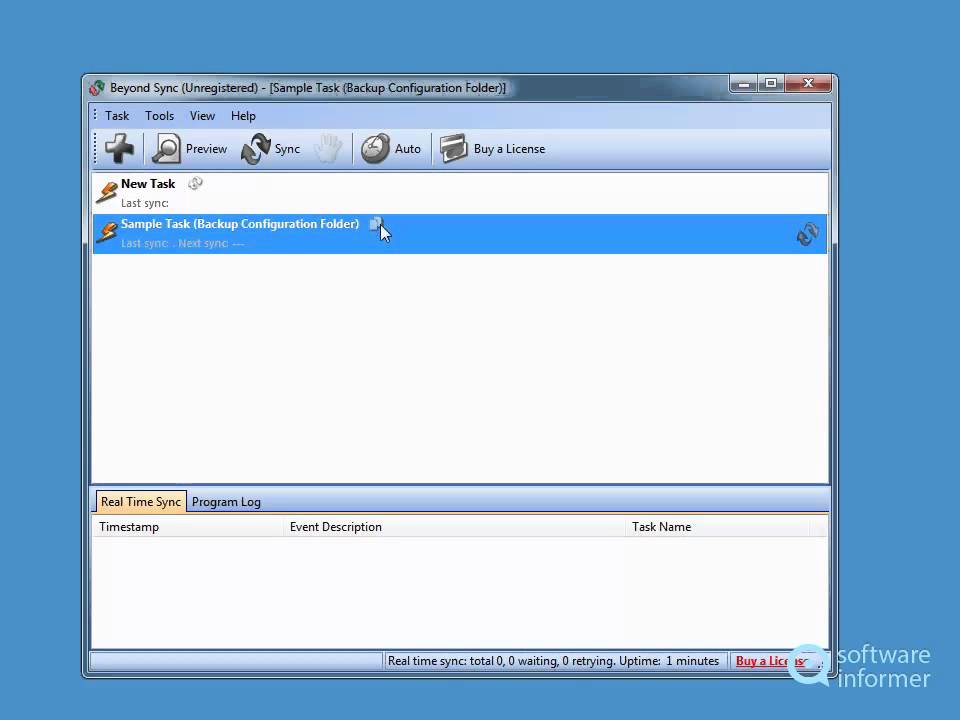Maximize the Beyond Sync window

coord(771,84)
